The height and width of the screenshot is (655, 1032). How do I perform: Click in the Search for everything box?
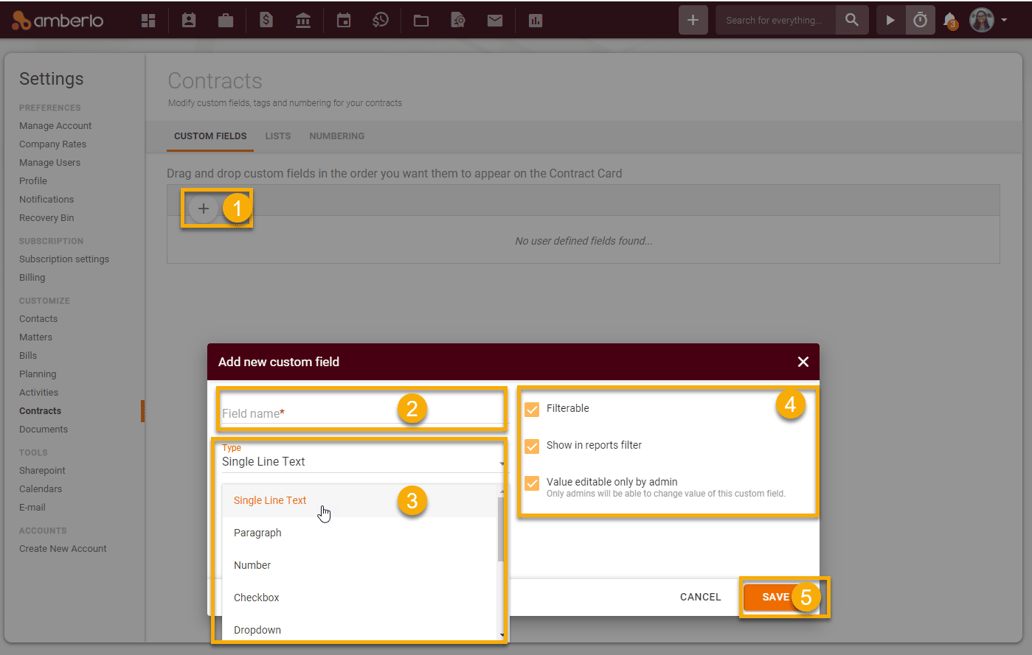click(775, 20)
